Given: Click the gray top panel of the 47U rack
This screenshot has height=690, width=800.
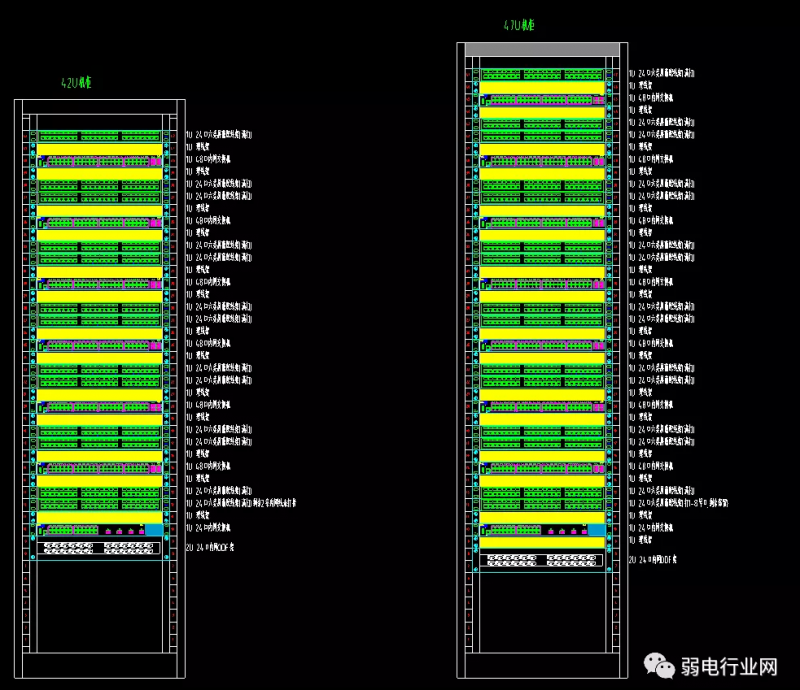Looking at the screenshot, I should tap(542, 49).
